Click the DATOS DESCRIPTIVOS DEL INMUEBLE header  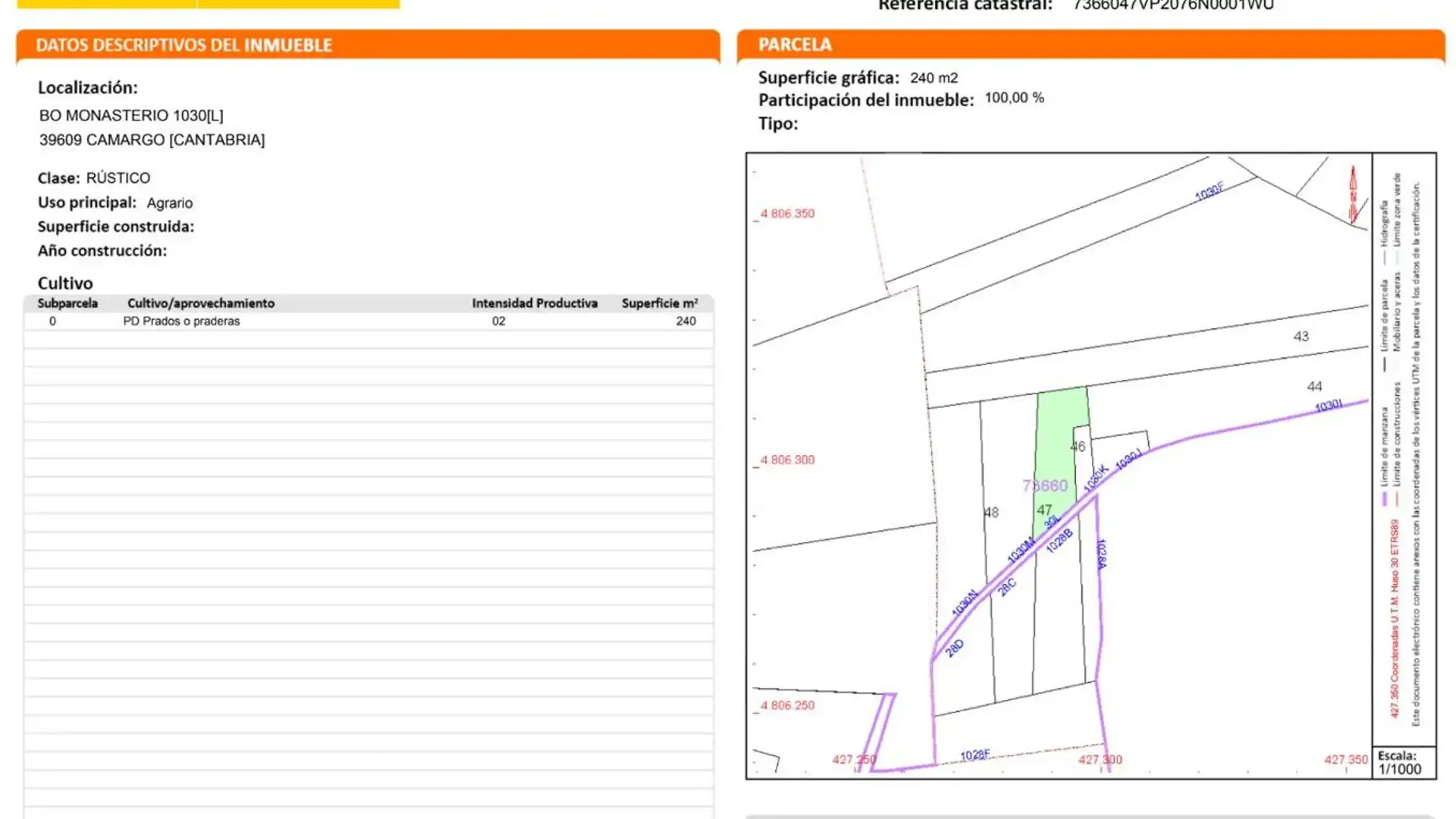click(184, 45)
